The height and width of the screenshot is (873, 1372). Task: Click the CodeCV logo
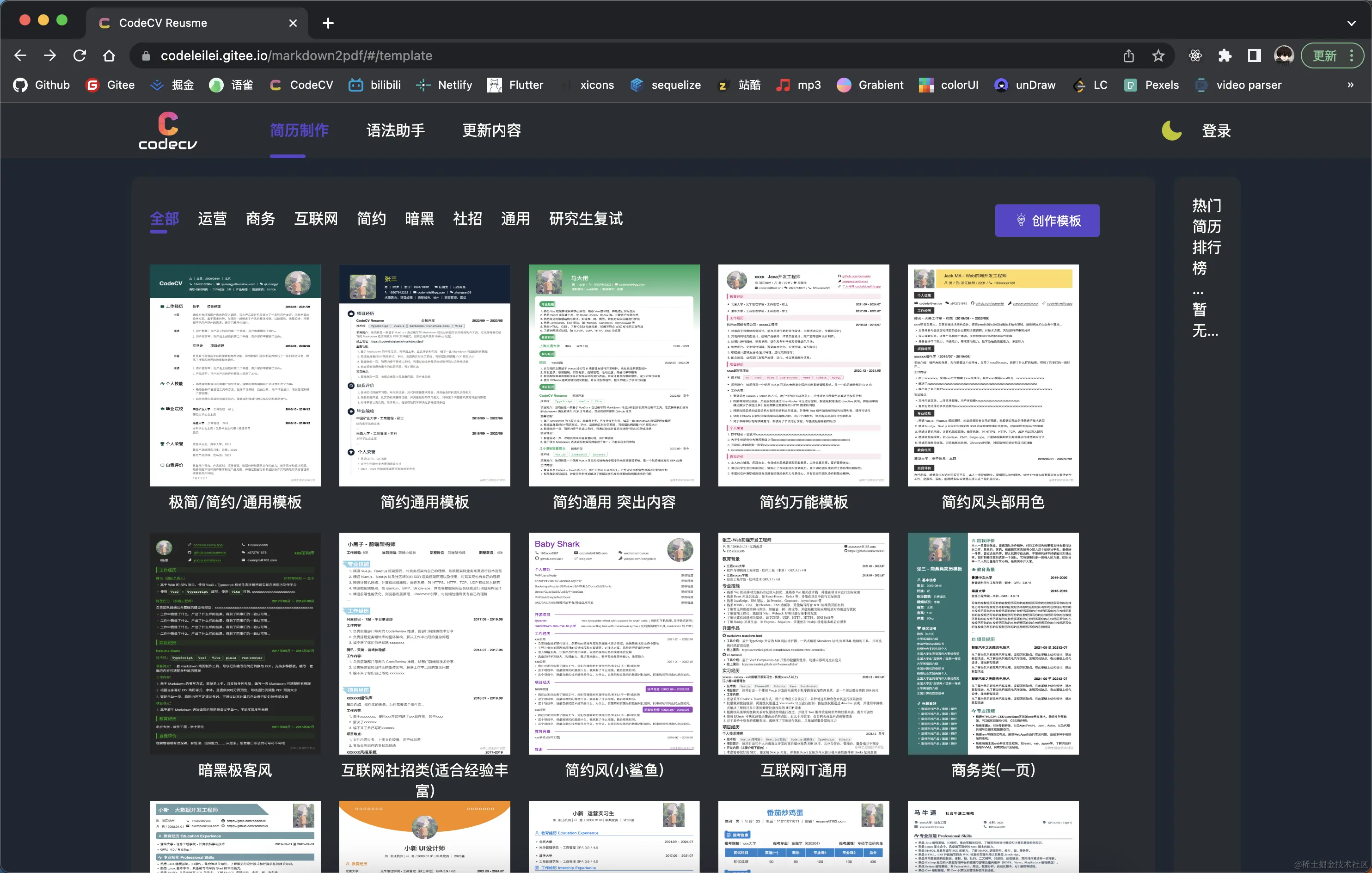click(x=167, y=131)
